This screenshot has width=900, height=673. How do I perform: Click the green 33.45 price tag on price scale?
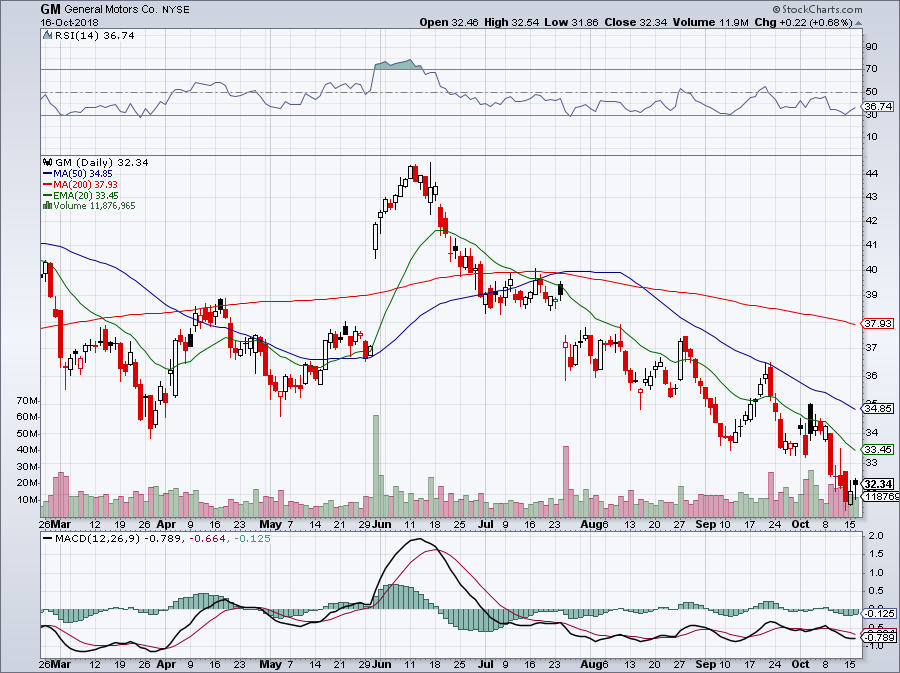pyautogui.click(x=878, y=450)
